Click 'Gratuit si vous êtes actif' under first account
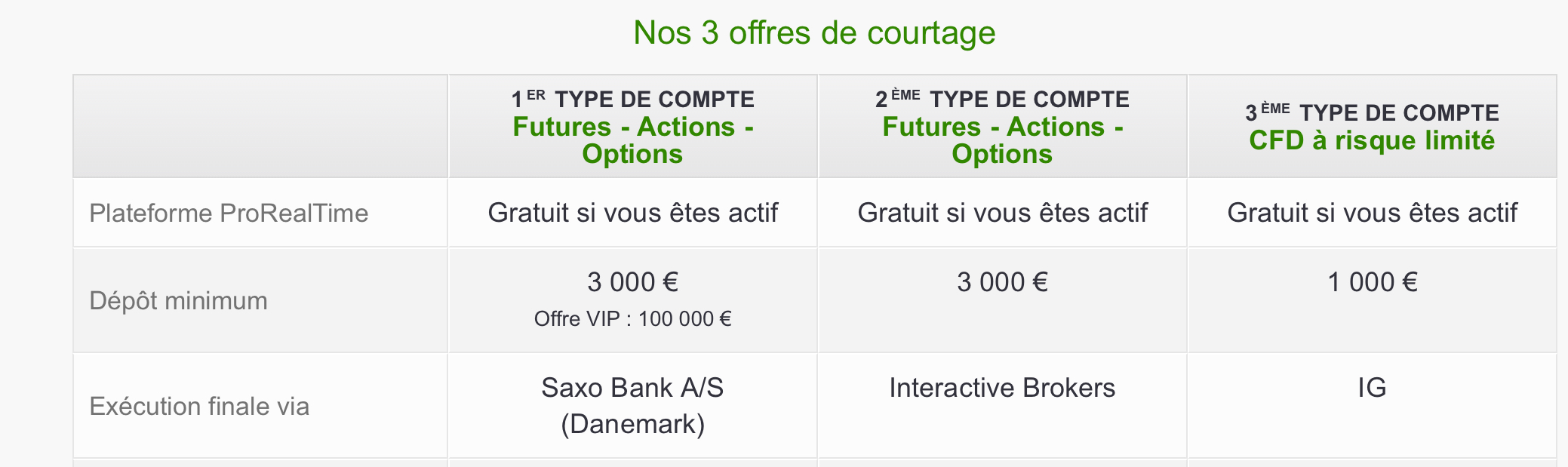This screenshot has width=1568, height=467. pos(632,214)
